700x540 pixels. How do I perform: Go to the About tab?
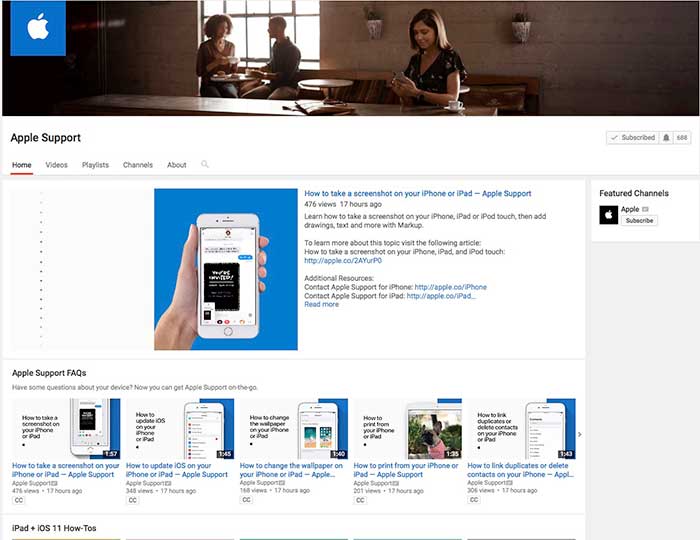[177, 165]
